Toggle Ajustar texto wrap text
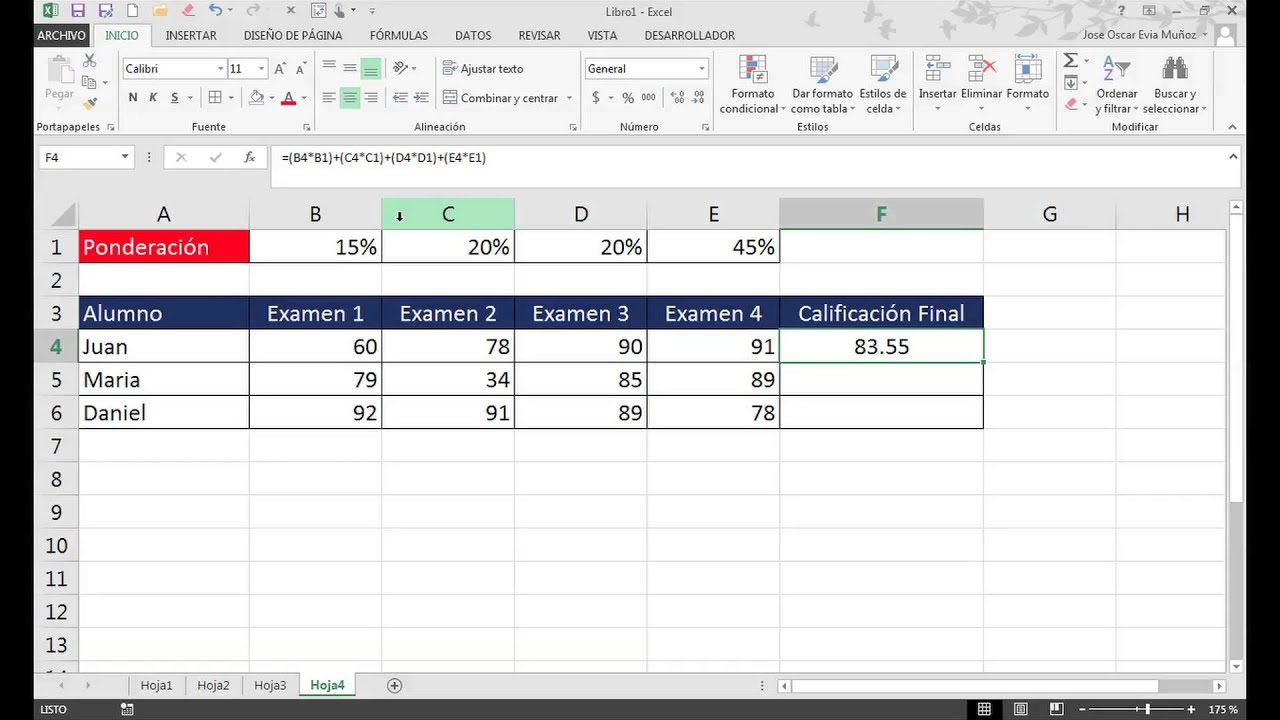This screenshot has height=720, width=1280. 483,69
